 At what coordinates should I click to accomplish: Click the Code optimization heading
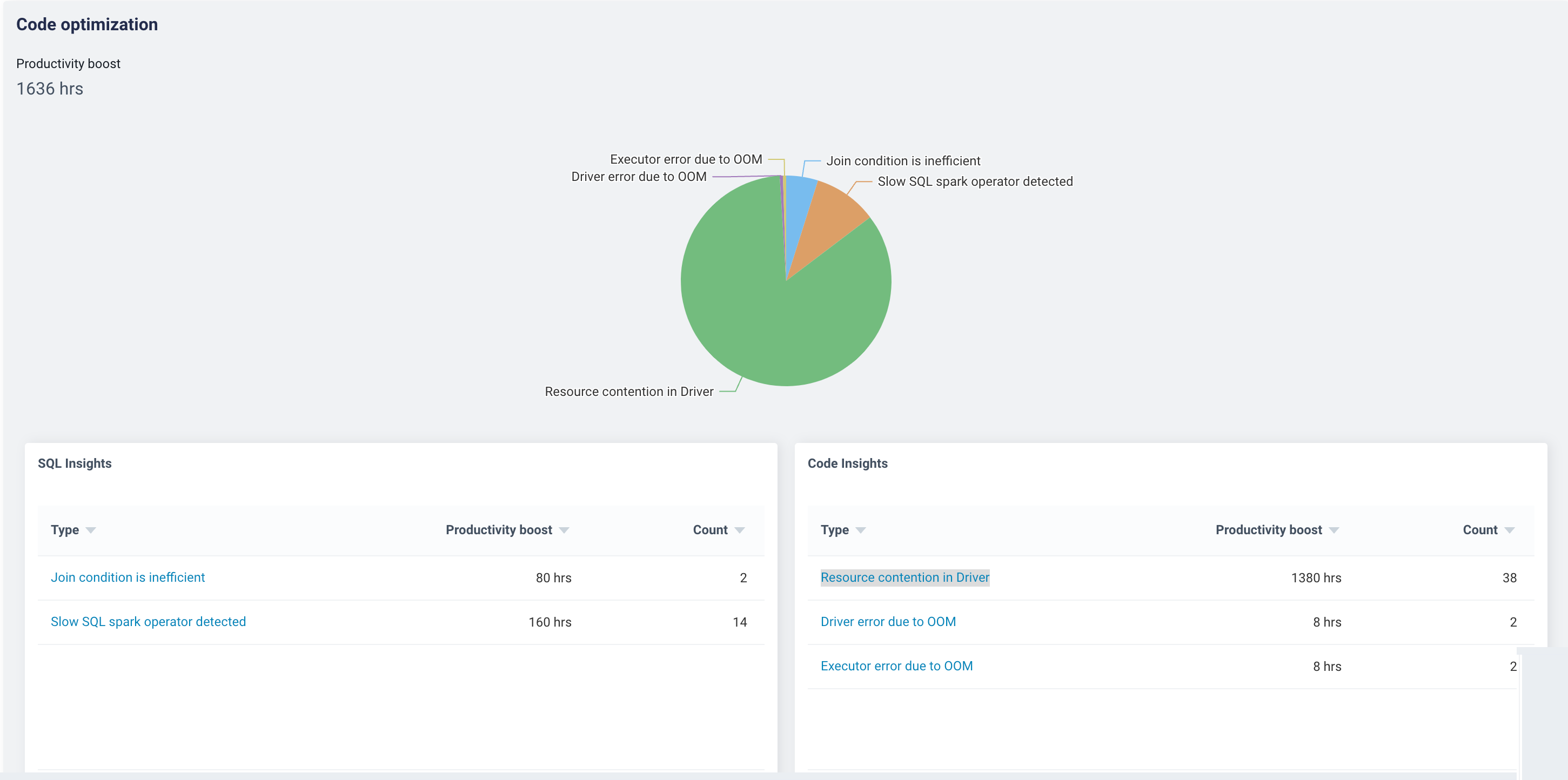(x=87, y=24)
